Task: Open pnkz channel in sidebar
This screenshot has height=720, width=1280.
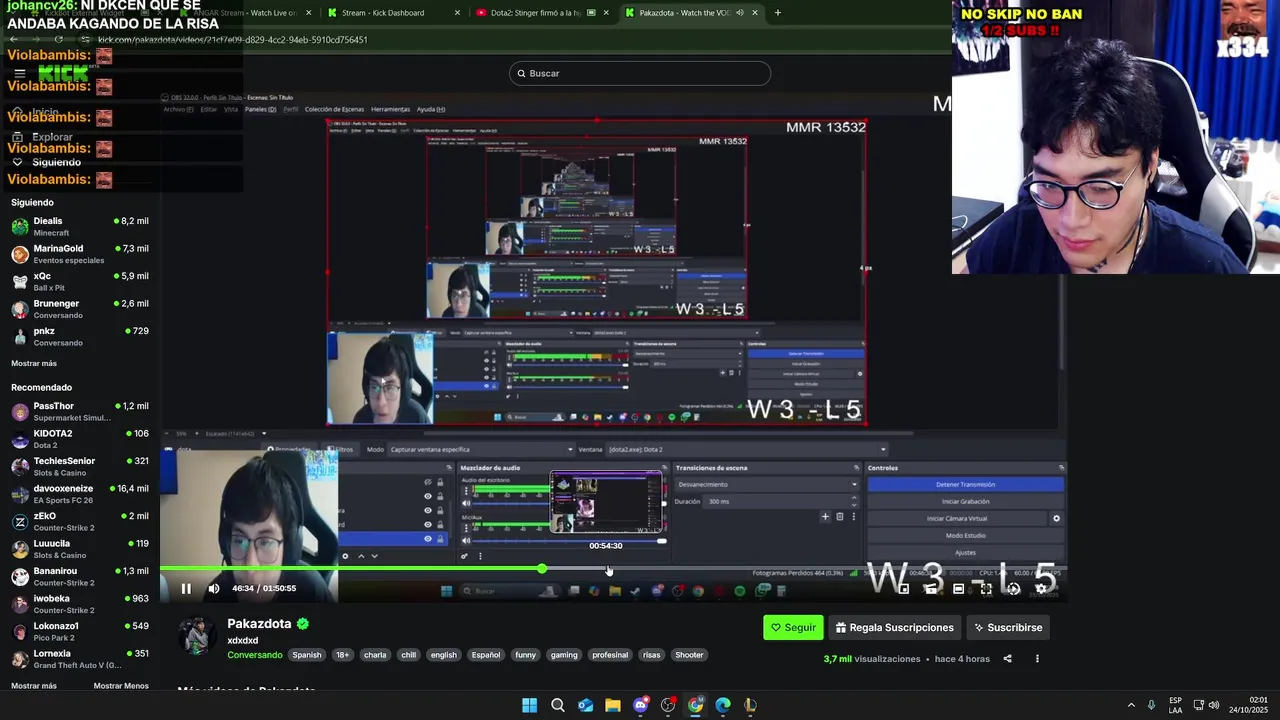Action: coord(80,337)
